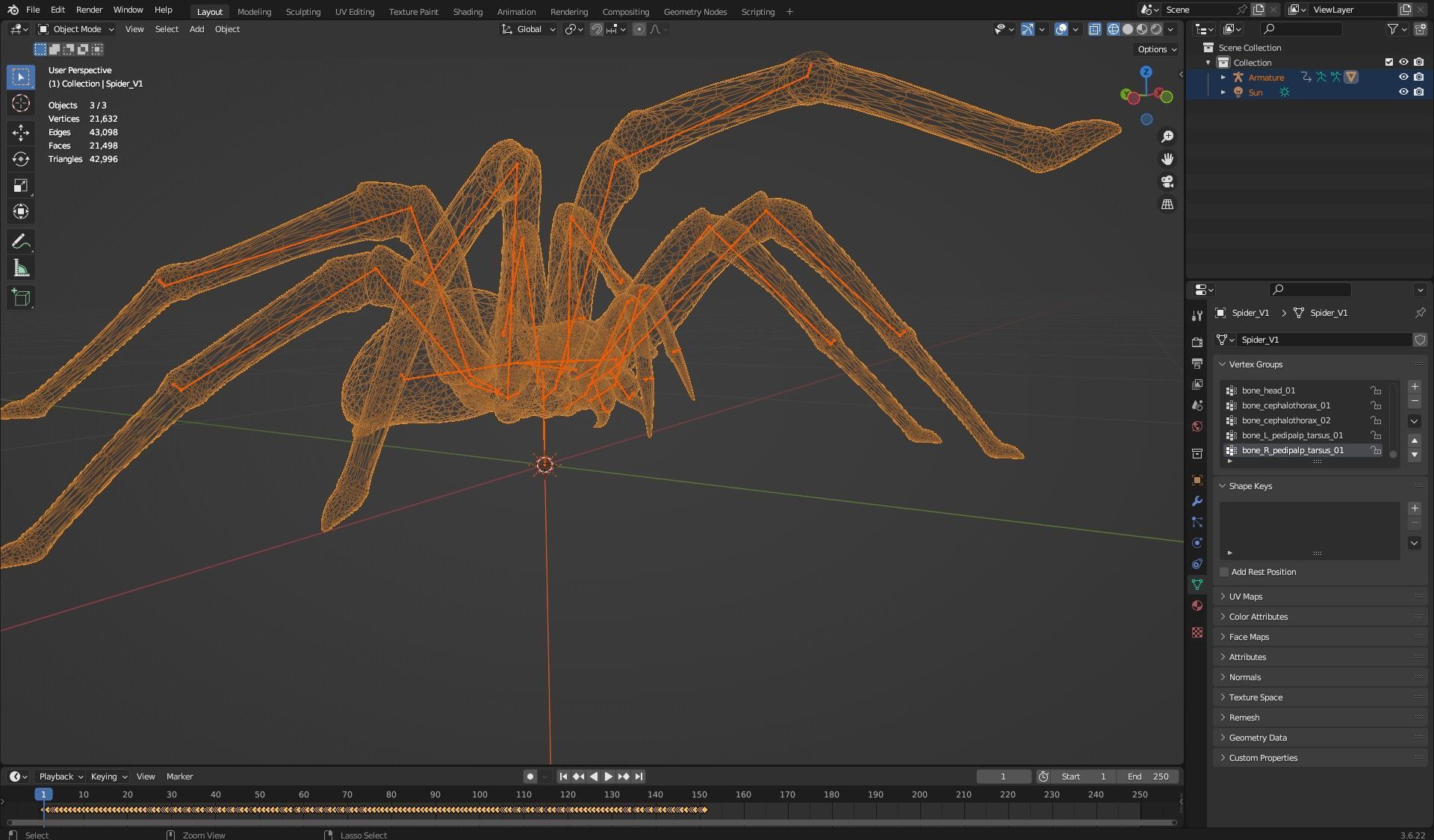
Task: Toggle camera view icon
Action: point(1167,181)
